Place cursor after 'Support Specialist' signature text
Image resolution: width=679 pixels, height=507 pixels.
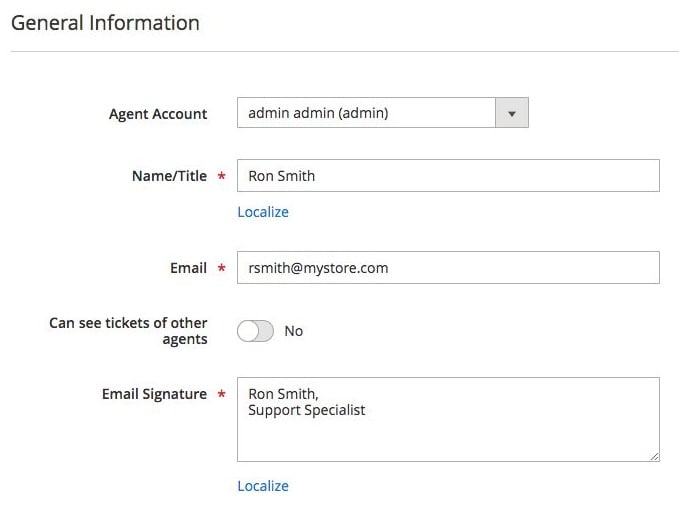tap(366, 410)
